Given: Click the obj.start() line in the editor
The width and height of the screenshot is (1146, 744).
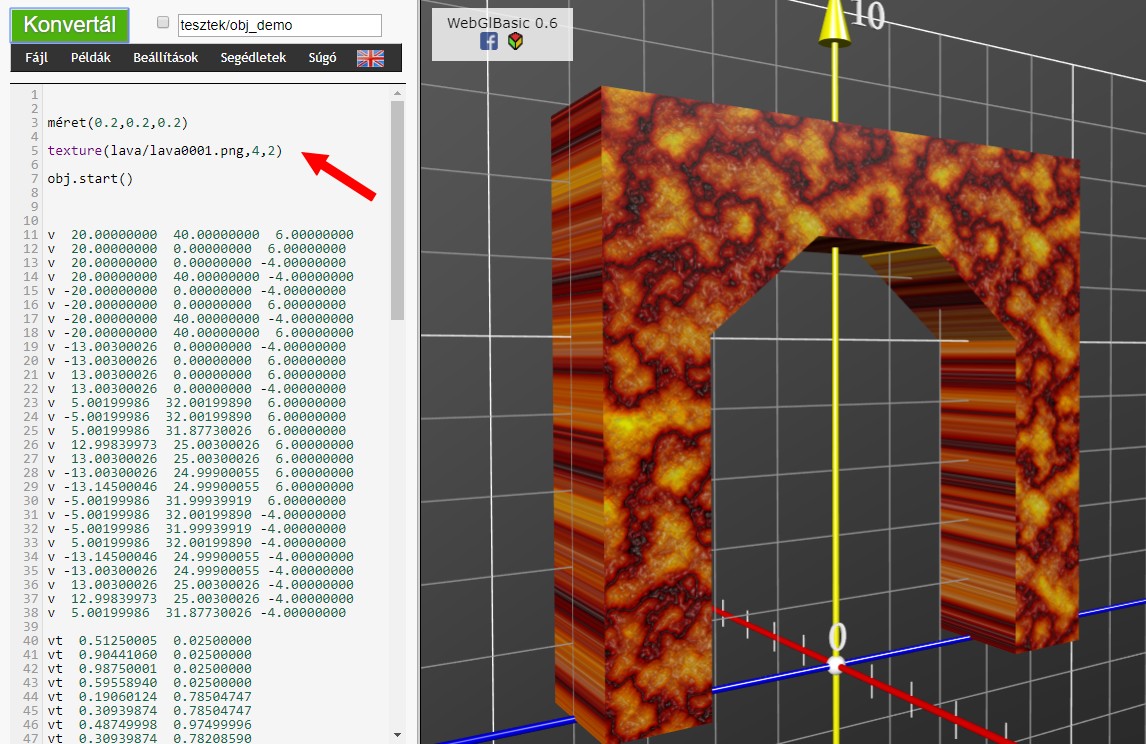Looking at the screenshot, I should tap(90, 179).
